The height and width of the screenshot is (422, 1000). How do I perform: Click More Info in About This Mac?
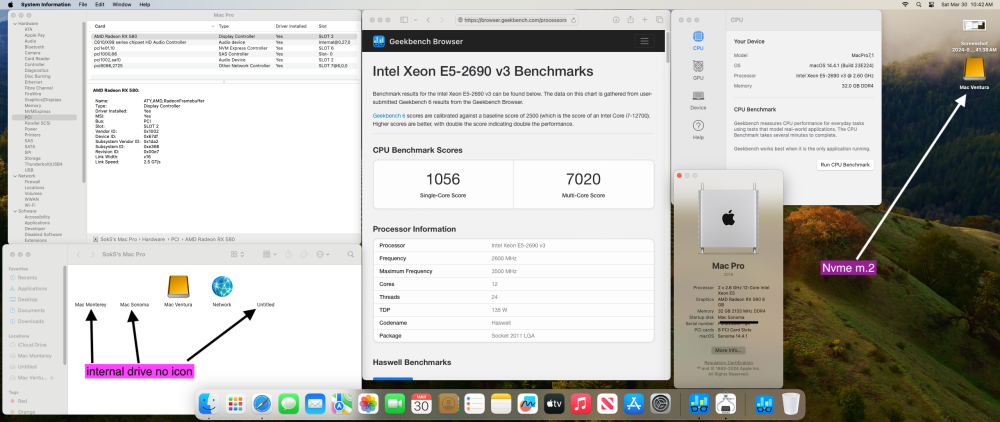coord(728,351)
